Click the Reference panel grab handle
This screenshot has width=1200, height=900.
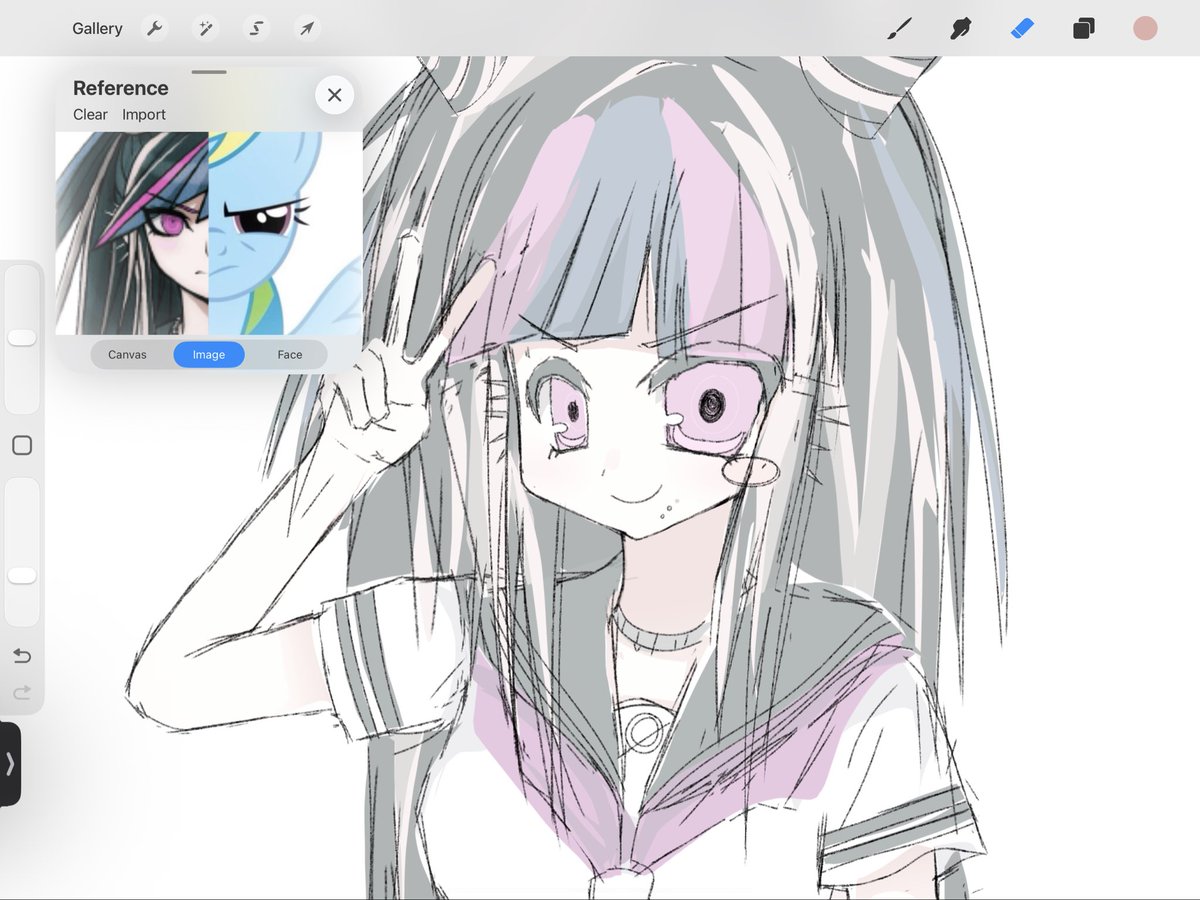[x=209, y=72]
